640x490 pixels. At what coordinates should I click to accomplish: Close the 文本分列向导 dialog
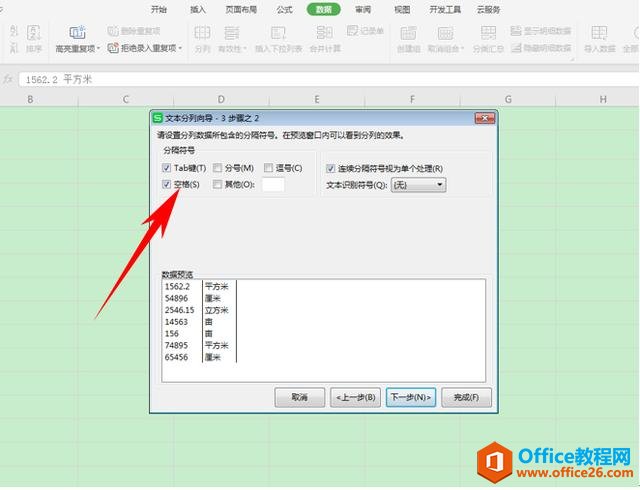tap(485, 118)
